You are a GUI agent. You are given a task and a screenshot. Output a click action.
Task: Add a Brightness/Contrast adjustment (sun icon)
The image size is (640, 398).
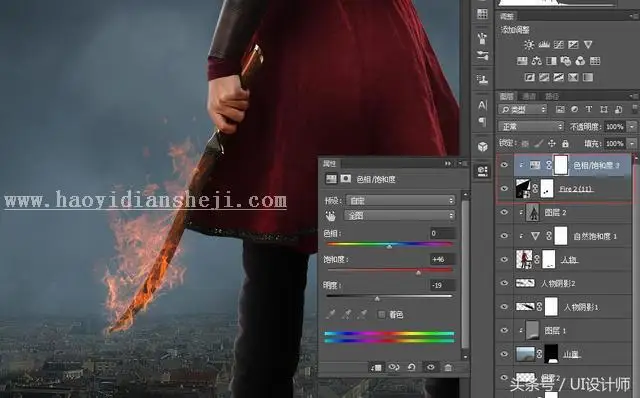tap(529, 44)
